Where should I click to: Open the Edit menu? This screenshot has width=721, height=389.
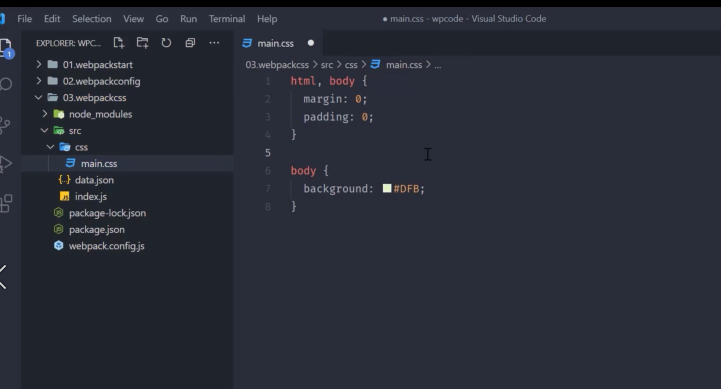coord(52,19)
